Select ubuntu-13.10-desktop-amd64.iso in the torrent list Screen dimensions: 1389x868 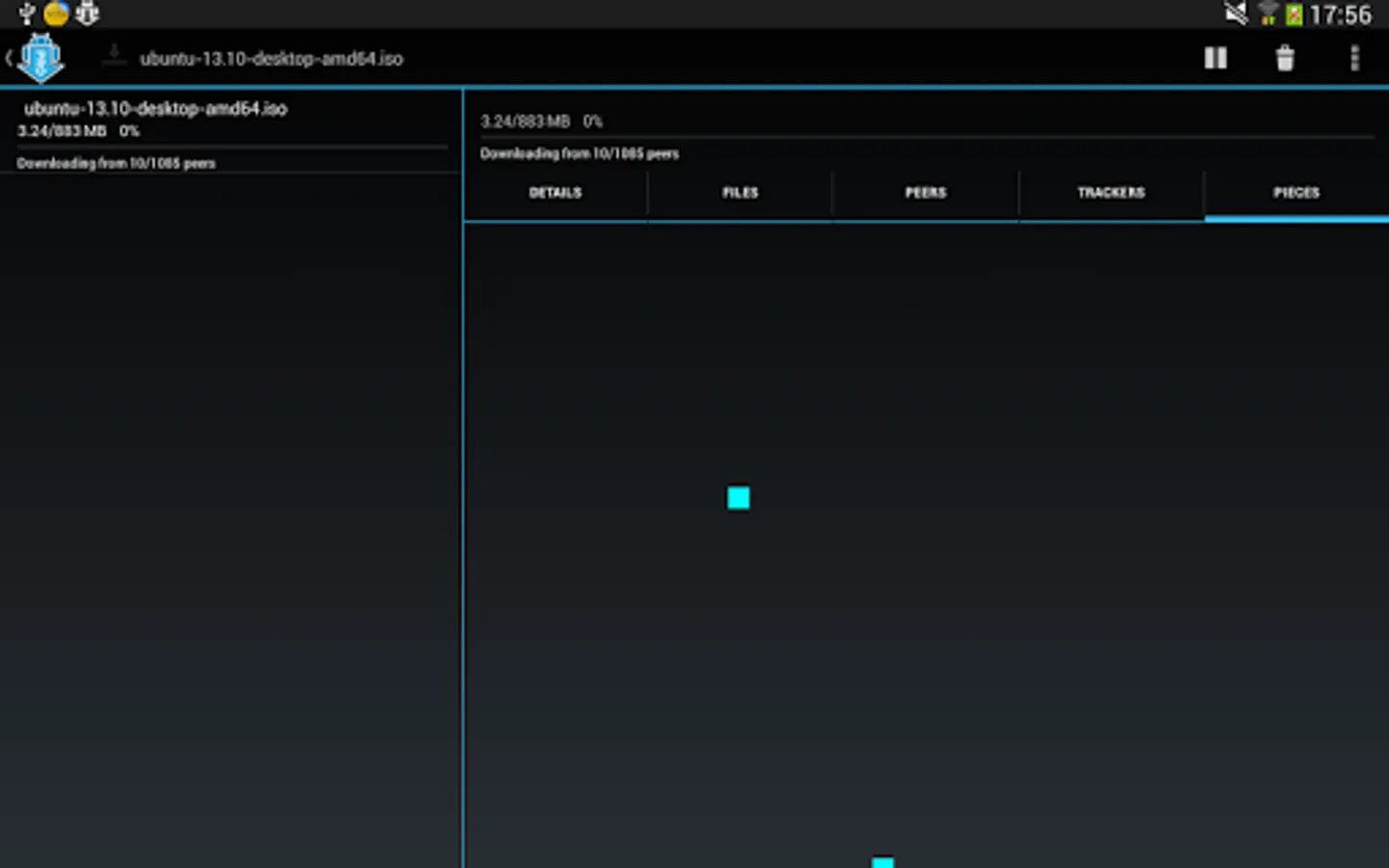156,109
